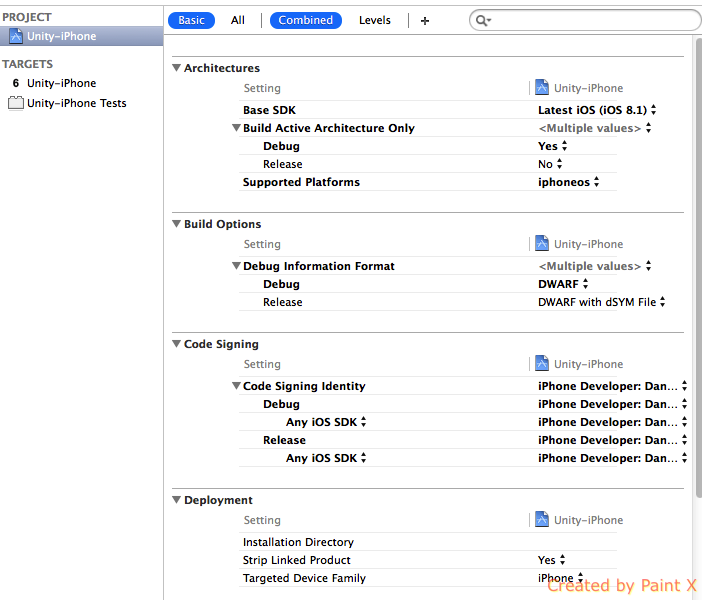
Task: Open the DWARF debug format popup
Action: pyautogui.click(x=563, y=284)
